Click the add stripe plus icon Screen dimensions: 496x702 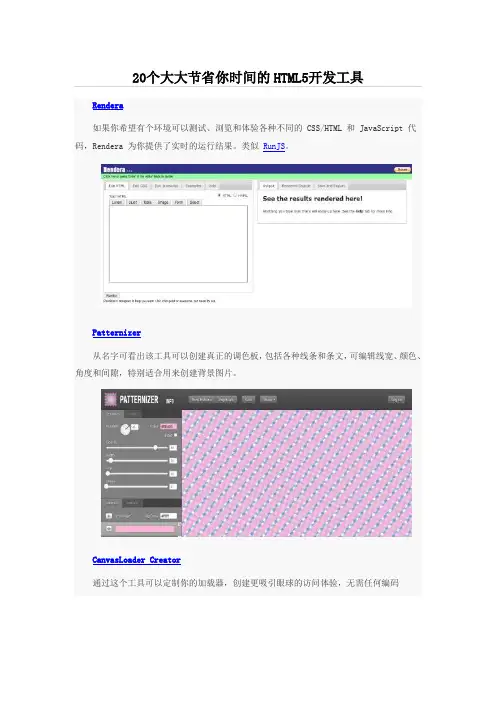[x=109, y=516]
